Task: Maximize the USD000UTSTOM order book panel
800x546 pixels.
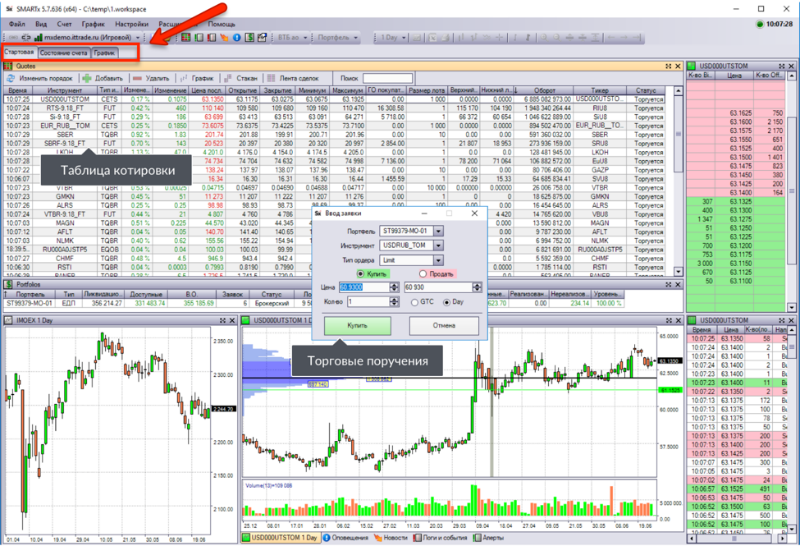Action: coord(782,66)
